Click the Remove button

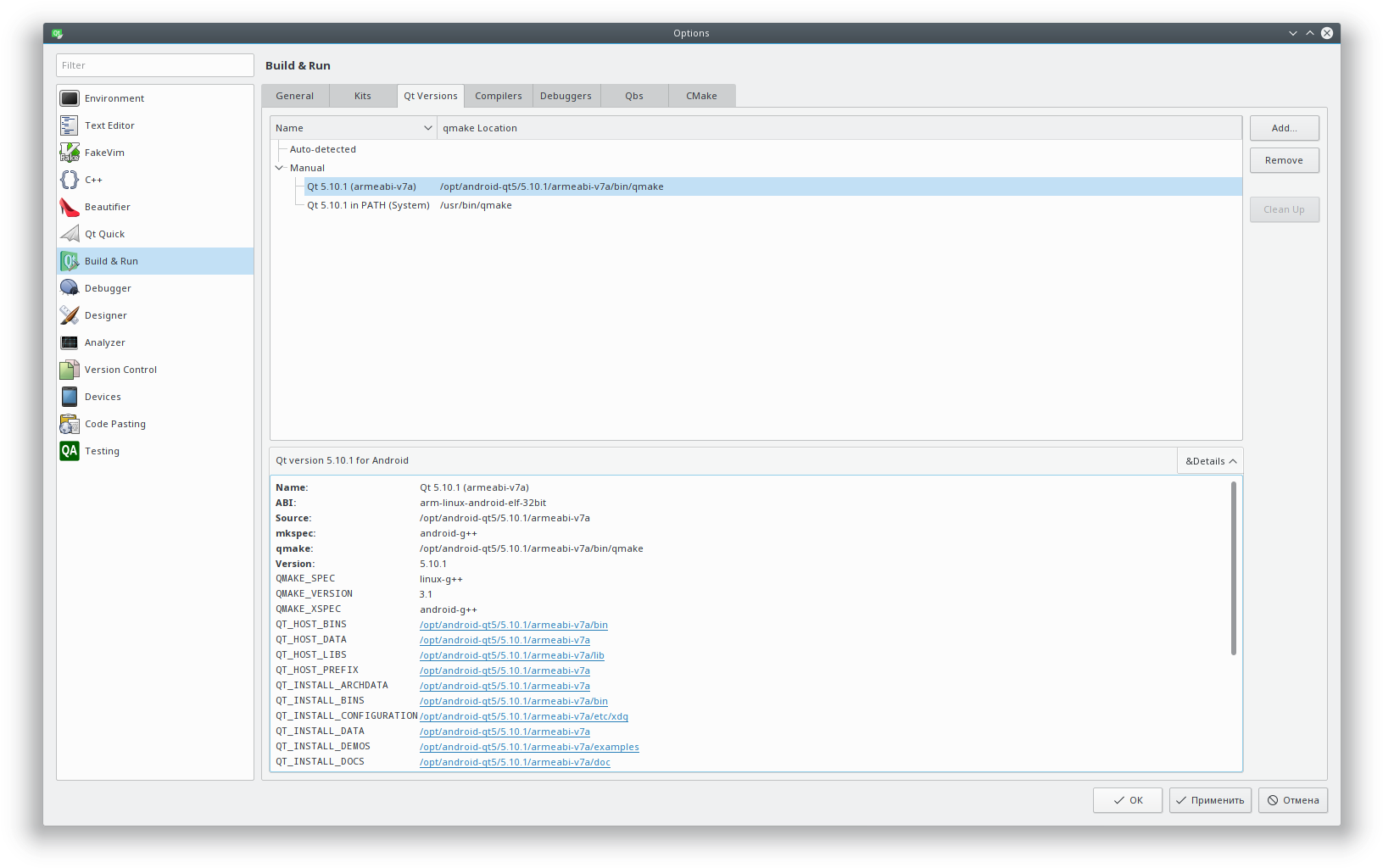(1284, 160)
